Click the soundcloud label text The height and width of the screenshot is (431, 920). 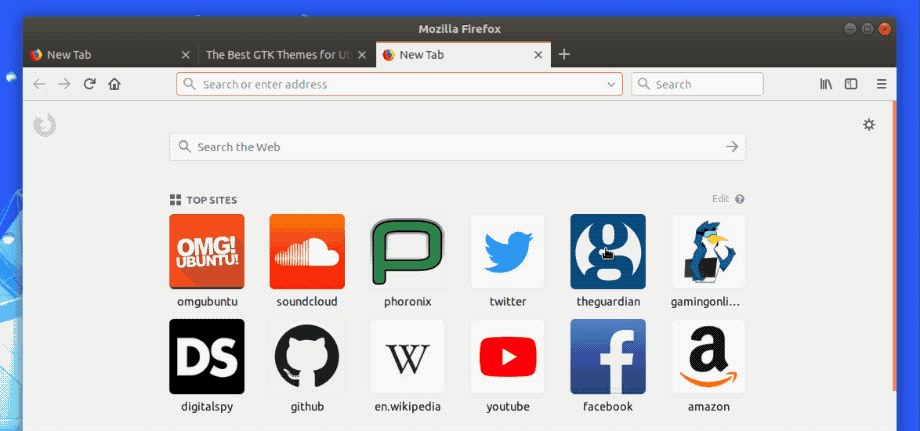[x=307, y=303]
